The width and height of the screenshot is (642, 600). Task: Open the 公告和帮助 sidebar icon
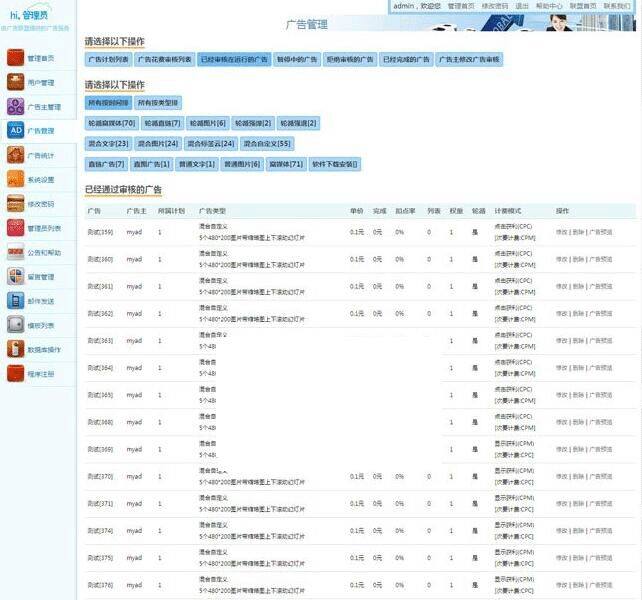click(x=16, y=252)
